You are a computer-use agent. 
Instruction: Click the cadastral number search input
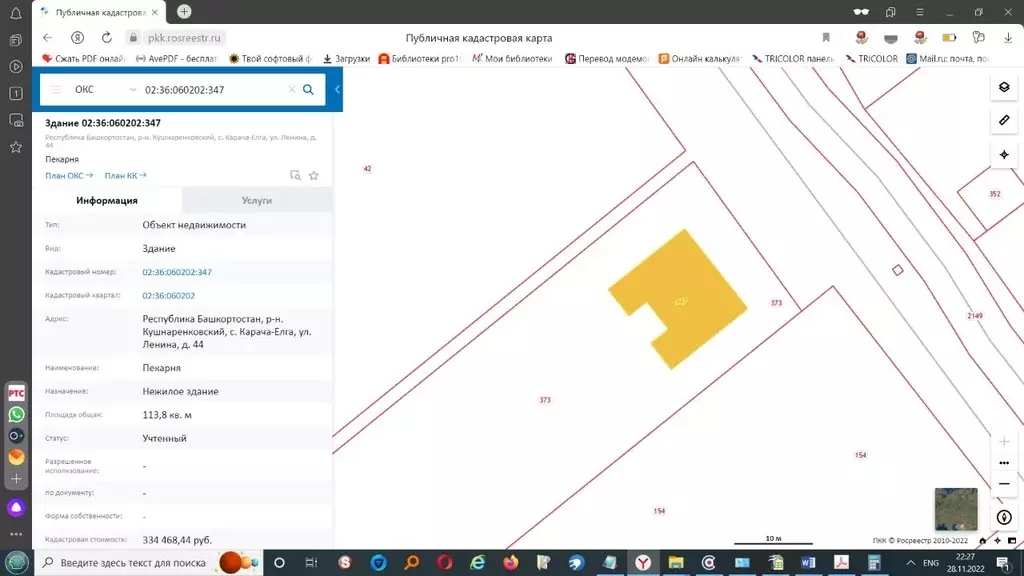tap(212, 90)
